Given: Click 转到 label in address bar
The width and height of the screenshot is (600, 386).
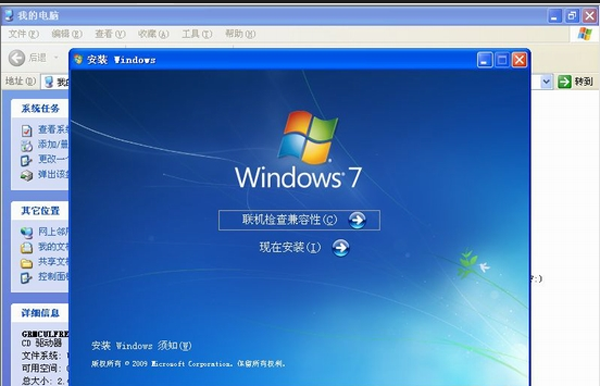Looking at the screenshot, I should point(584,81).
